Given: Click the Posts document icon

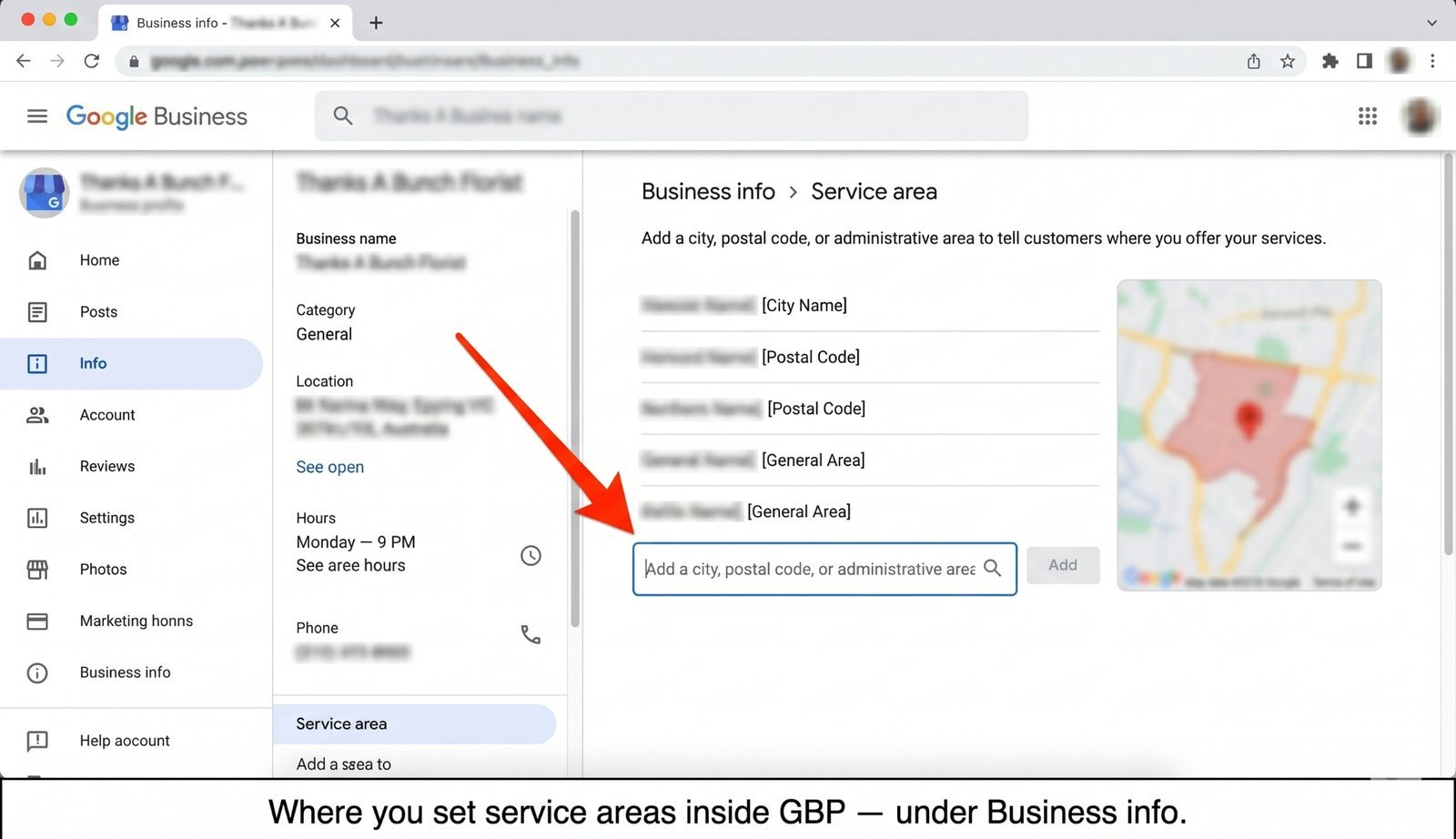Looking at the screenshot, I should (x=37, y=312).
